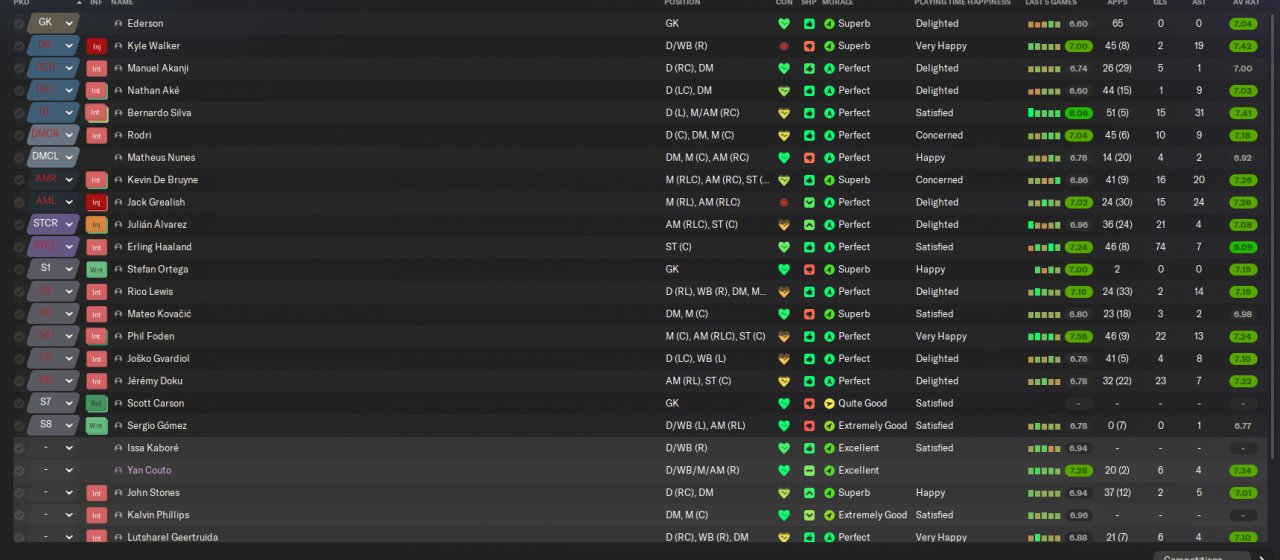Click Stefan Ortega's last 5 games form bars

1048,269
